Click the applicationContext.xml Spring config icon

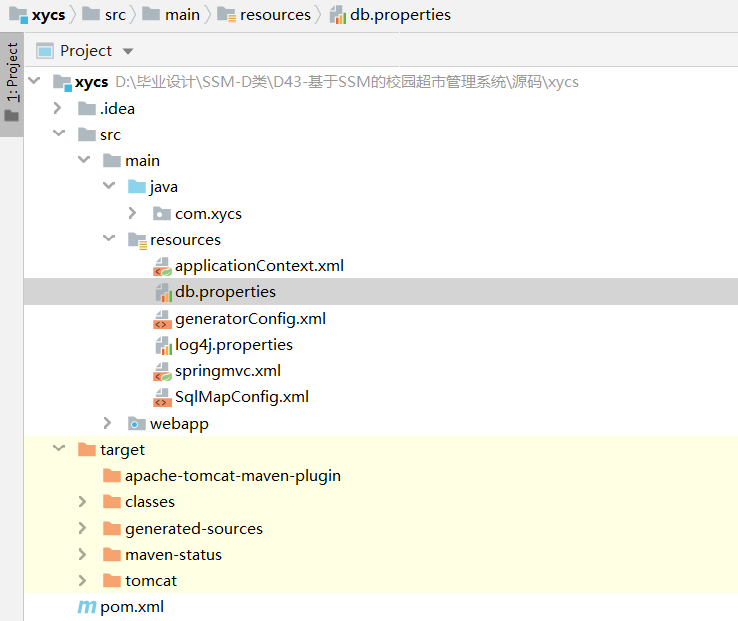pos(162,267)
